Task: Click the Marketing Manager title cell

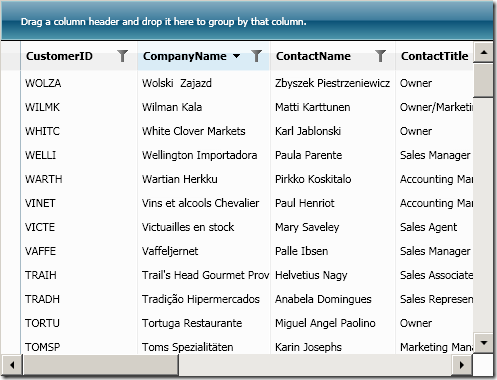Action: [x=434, y=345]
